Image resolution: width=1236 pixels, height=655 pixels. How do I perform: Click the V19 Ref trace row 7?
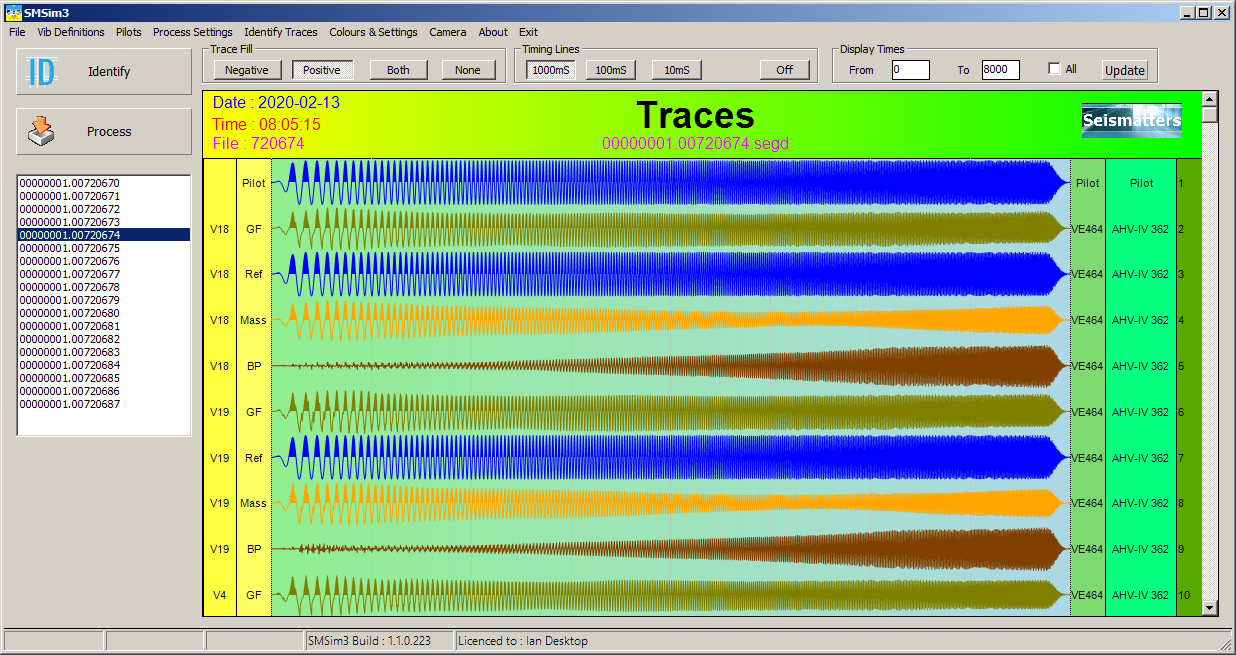coord(671,458)
